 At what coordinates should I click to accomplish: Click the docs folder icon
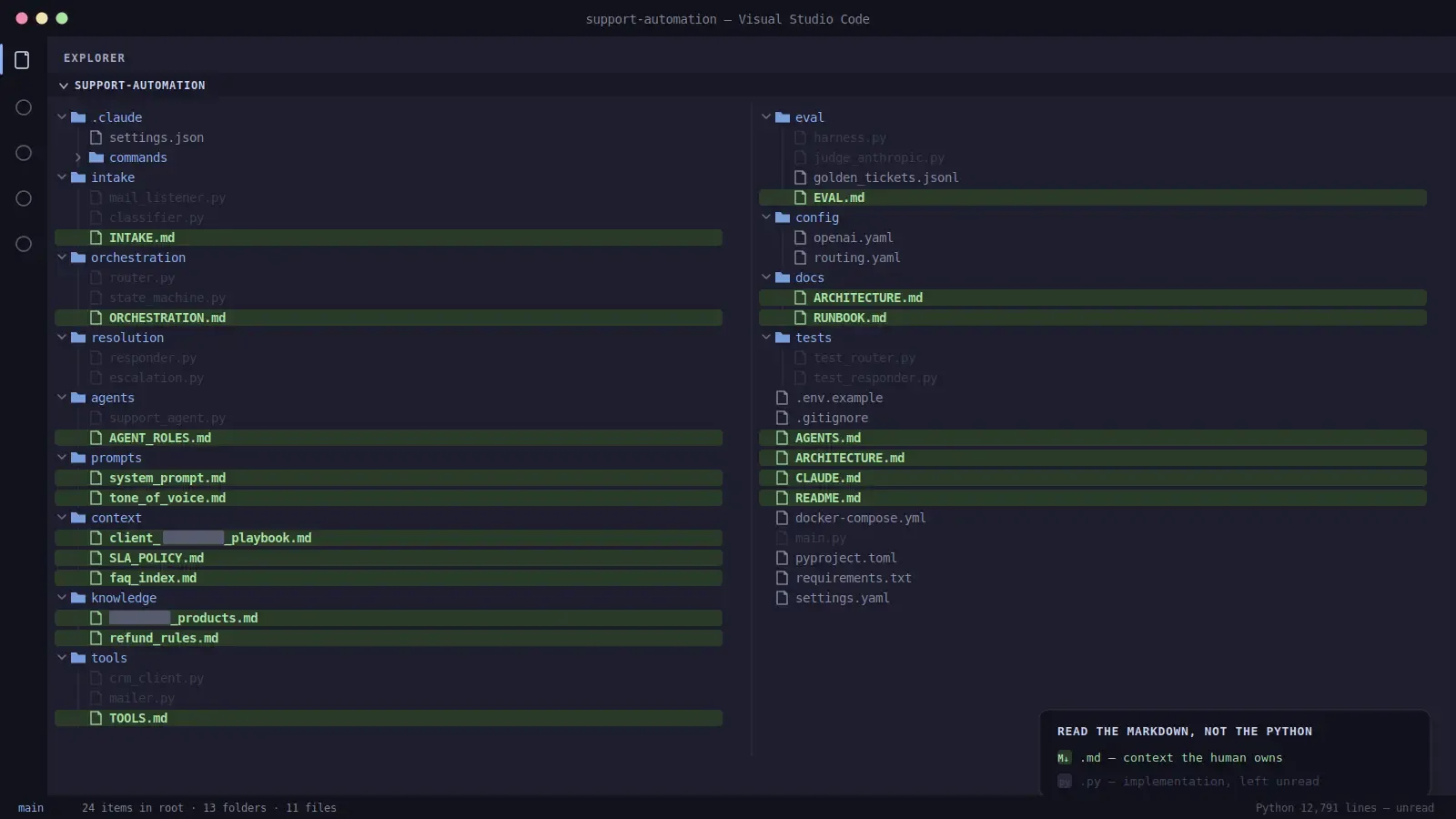coord(783,278)
